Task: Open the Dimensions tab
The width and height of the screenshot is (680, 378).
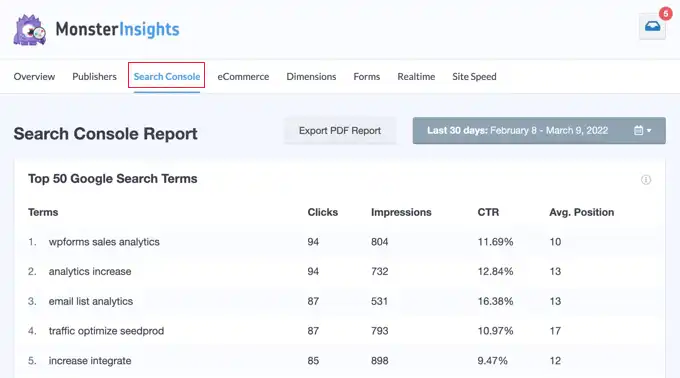Action: (x=311, y=77)
